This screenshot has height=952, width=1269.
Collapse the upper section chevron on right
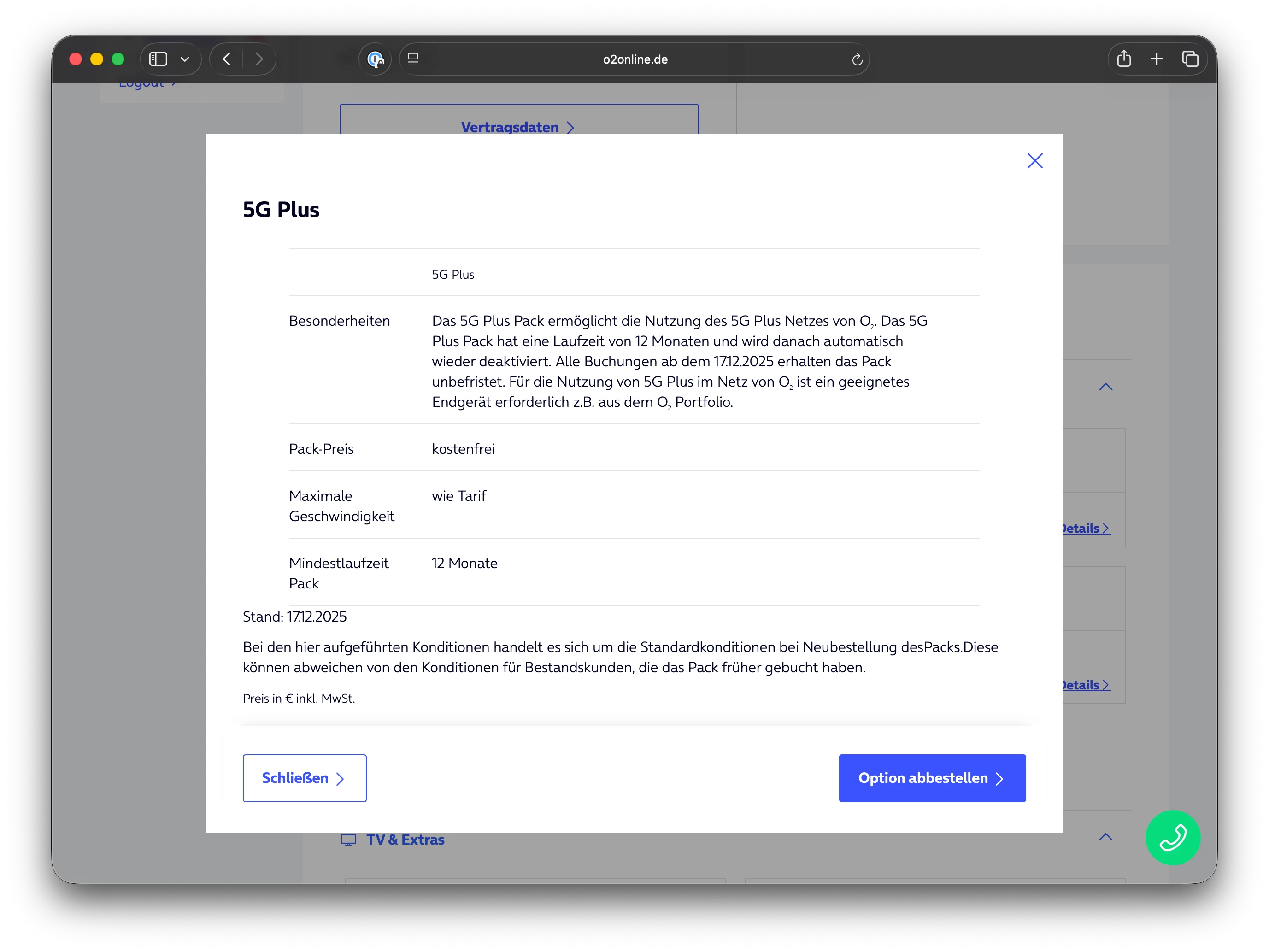(x=1105, y=387)
